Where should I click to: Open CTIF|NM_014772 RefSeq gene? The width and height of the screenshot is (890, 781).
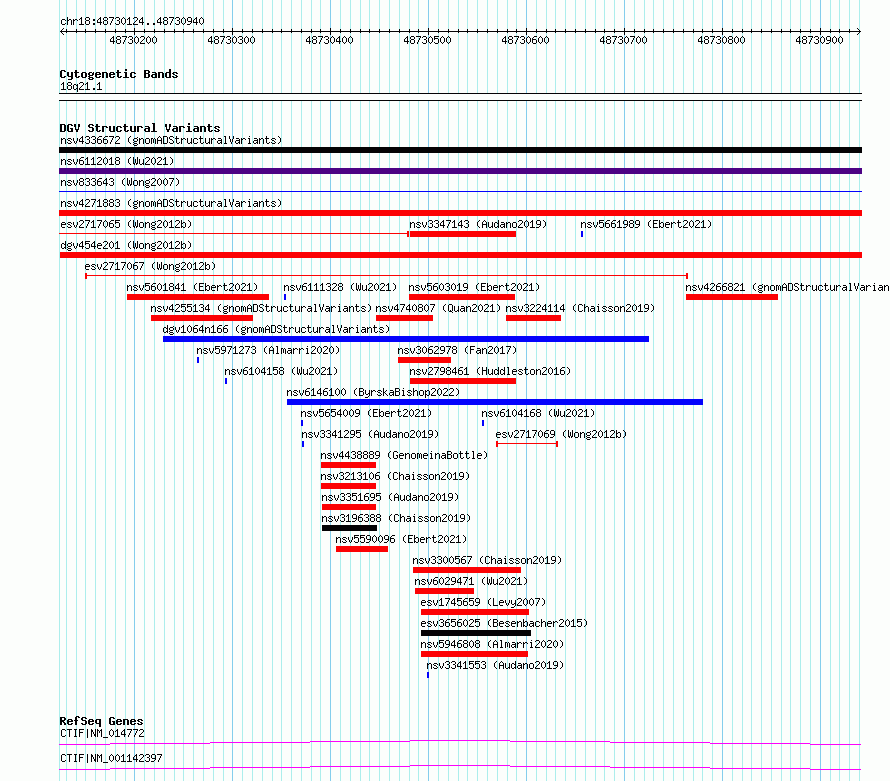tap(102, 733)
